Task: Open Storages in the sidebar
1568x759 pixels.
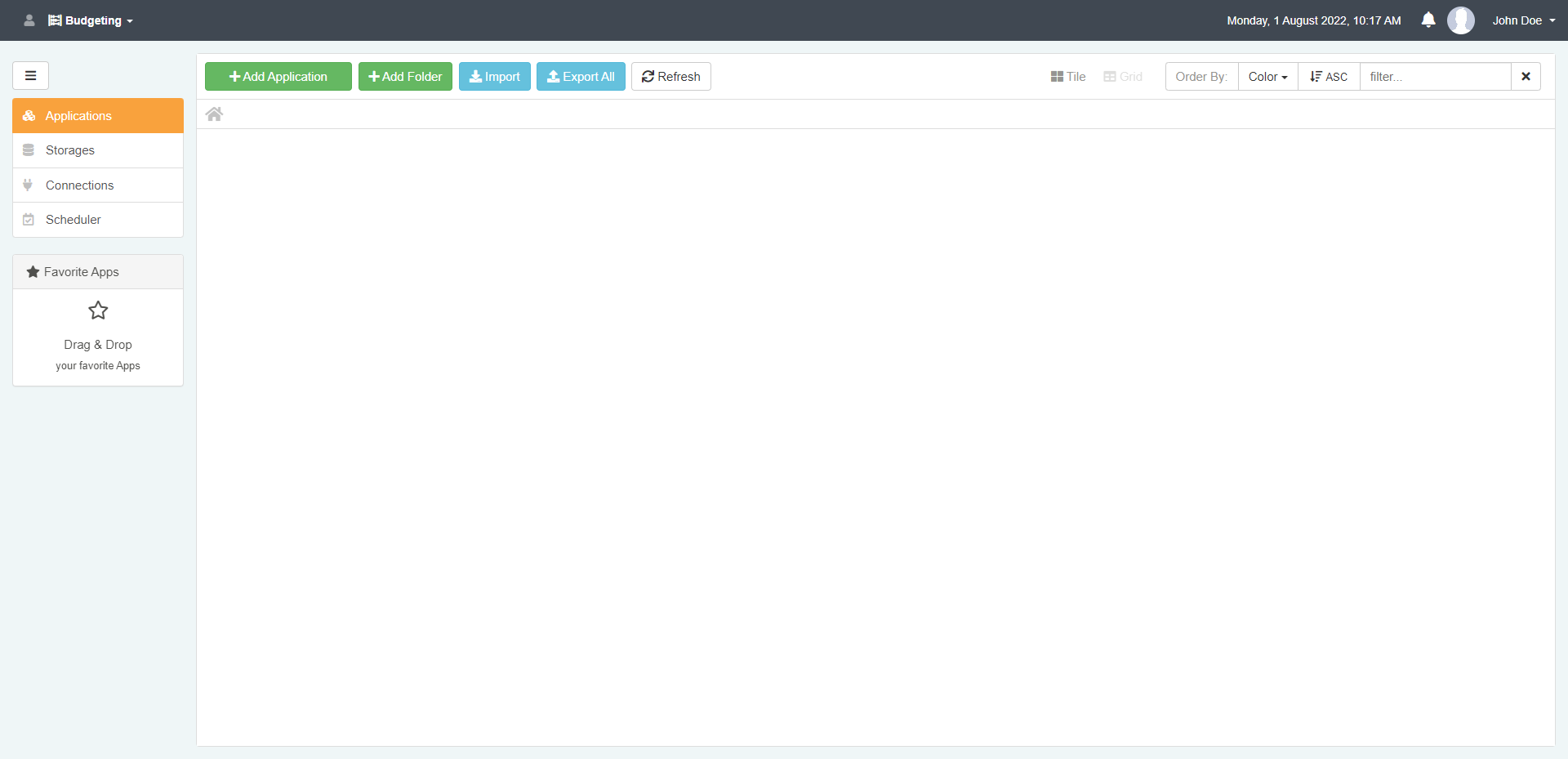Action: (70, 150)
